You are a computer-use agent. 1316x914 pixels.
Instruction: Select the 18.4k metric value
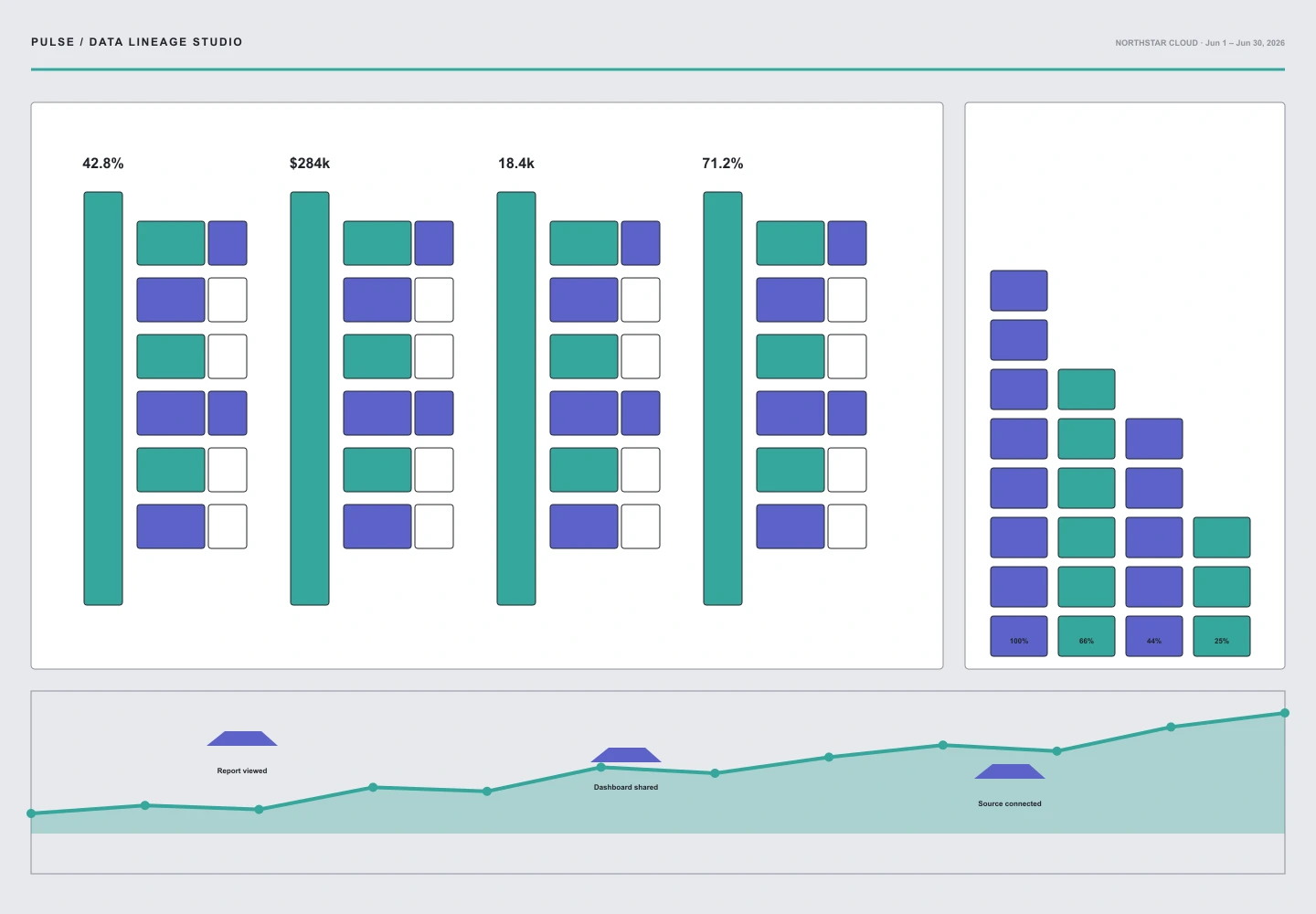516,164
